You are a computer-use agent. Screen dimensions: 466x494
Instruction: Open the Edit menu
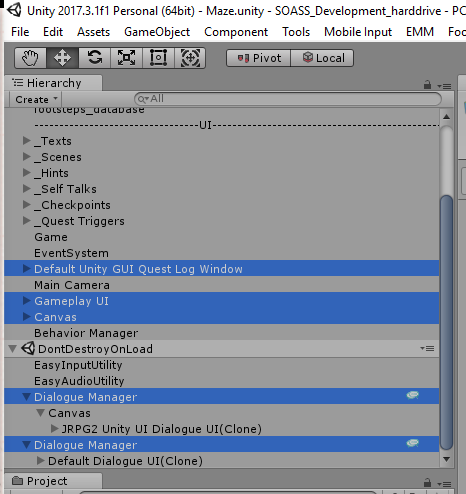pos(53,32)
